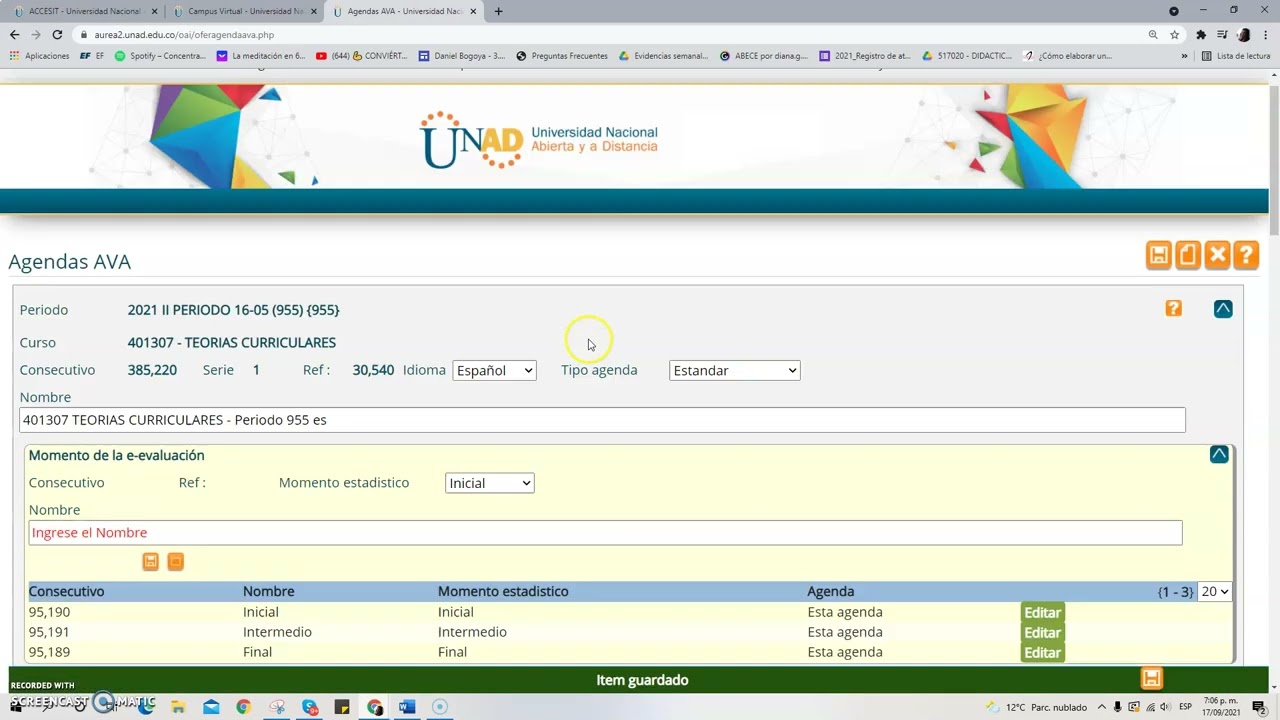Click the address bar URL aurea2.unad.edu.co
The width and height of the screenshot is (1280, 720).
coord(184,34)
